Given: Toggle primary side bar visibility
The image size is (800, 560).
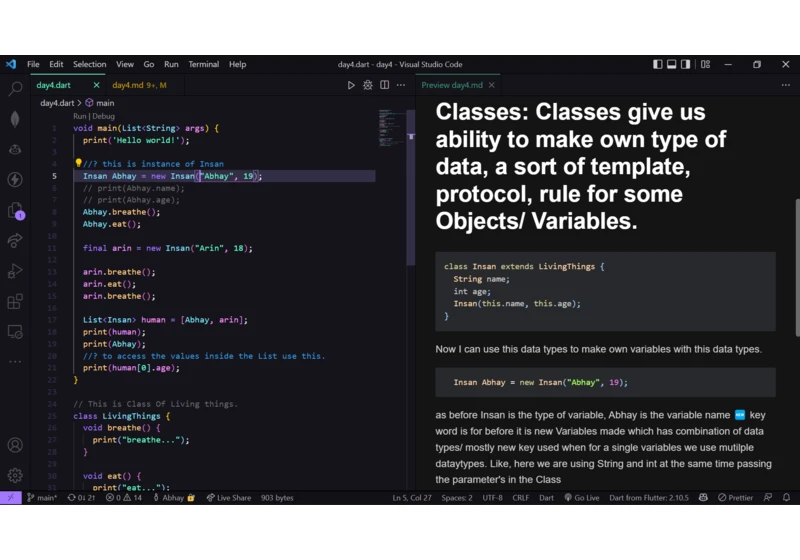Looking at the screenshot, I should pyautogui.click(x=658, y=64).
